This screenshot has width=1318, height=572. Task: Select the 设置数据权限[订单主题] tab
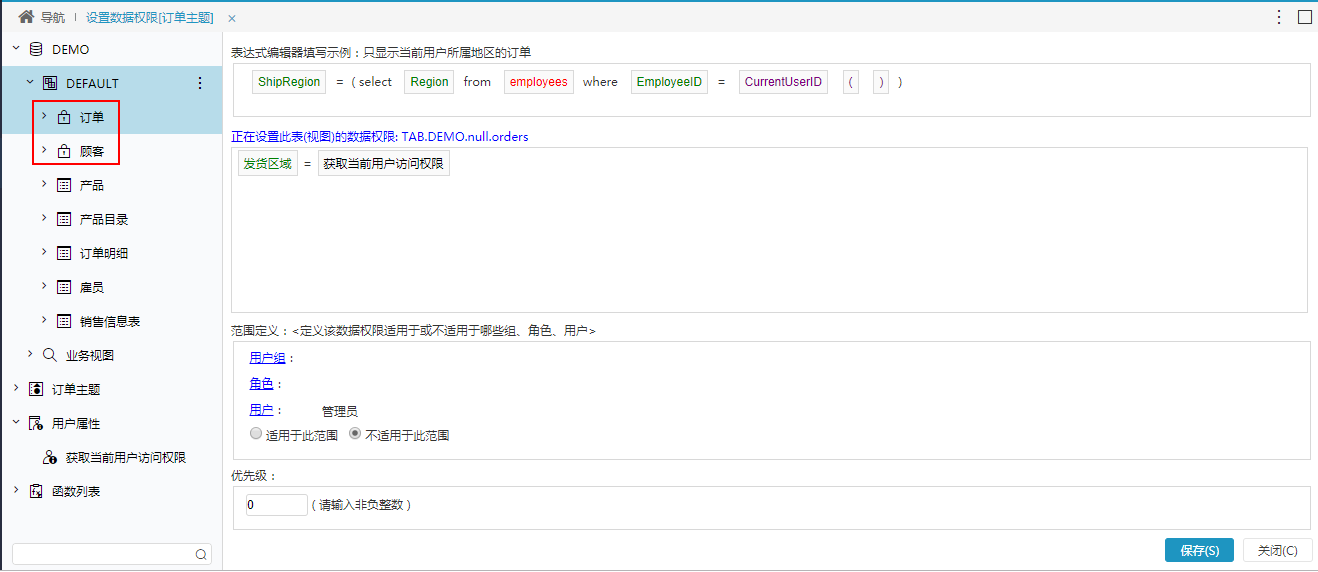(149, 18)
